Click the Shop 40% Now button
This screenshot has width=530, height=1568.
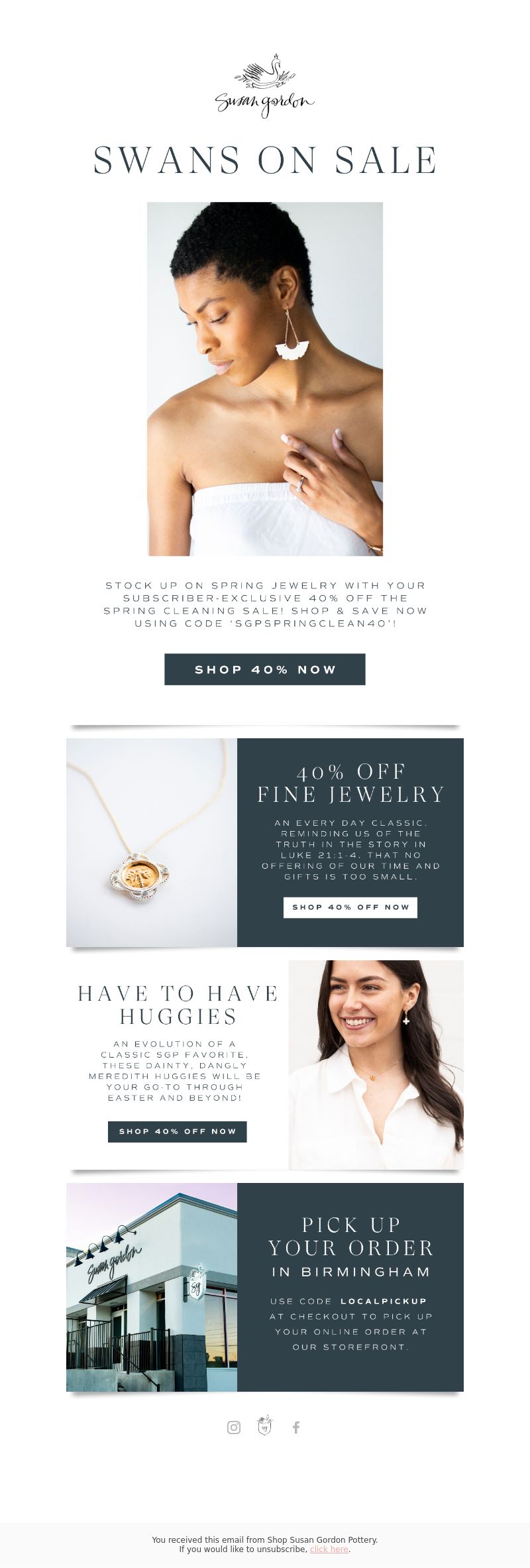click(265, 669)
